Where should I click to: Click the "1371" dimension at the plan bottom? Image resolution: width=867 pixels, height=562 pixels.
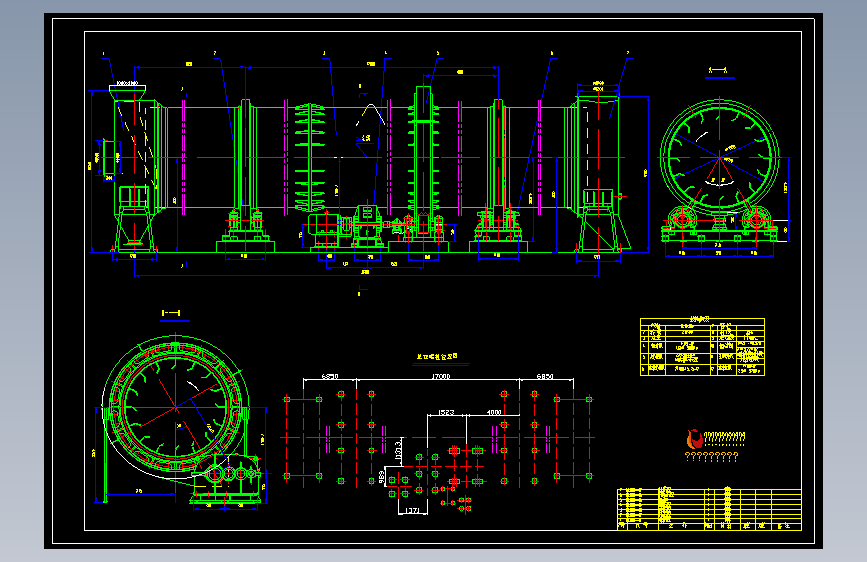click(412, 511)
